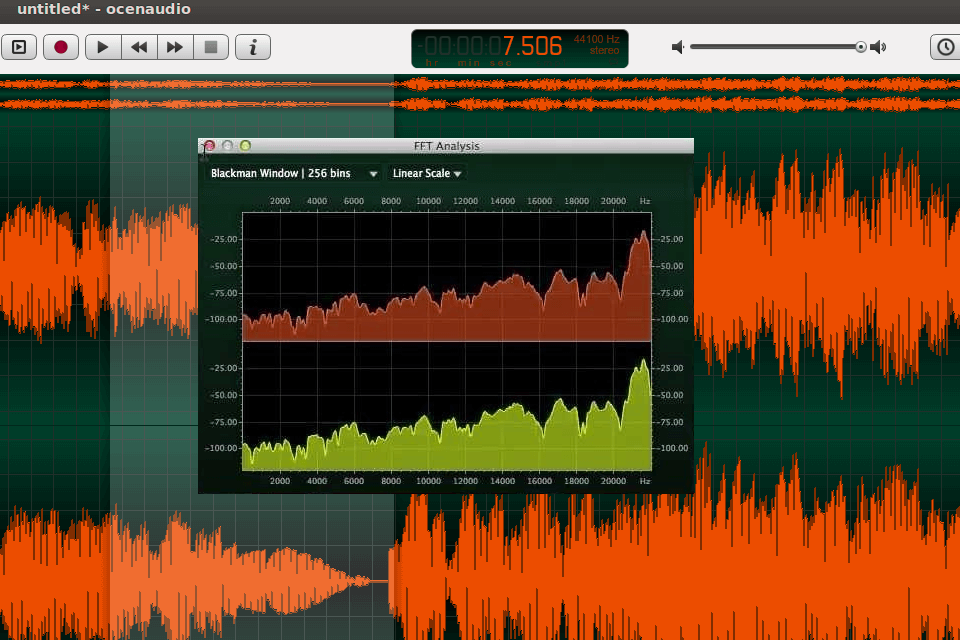This screenshot has height=640, width=960.
Task: Stop playback with the square stop button
Action: point(211,47)
